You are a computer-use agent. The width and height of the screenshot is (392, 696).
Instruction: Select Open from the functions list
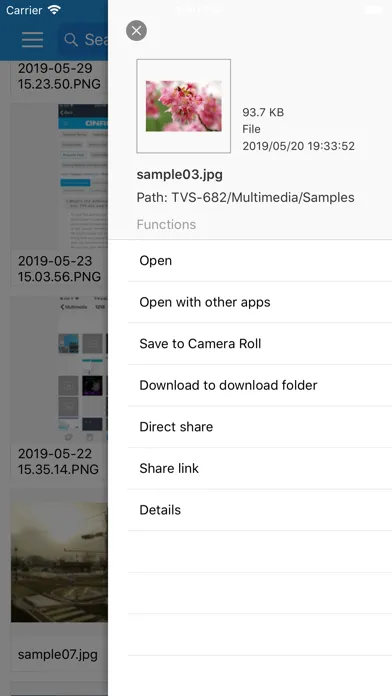(260, 261)
